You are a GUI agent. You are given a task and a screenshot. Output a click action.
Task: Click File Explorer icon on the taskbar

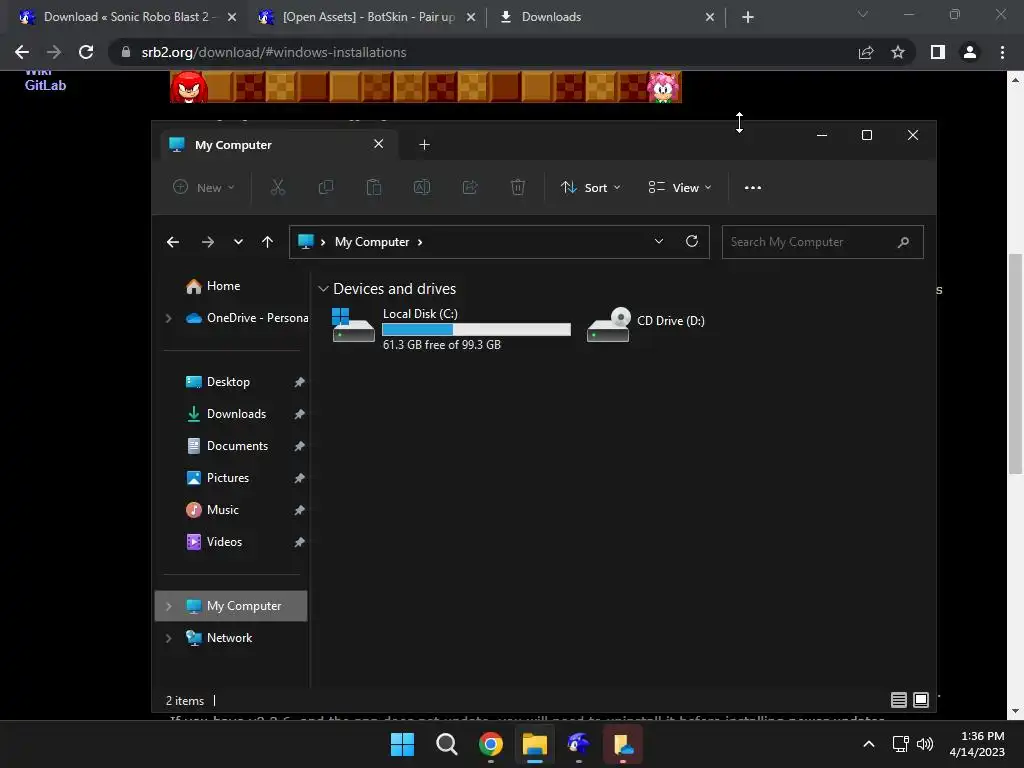[534, 744]
